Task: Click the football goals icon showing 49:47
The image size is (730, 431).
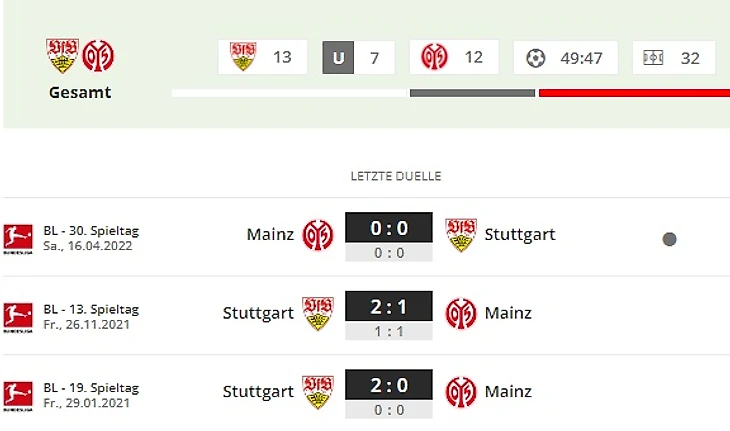Action: [x=536, y=58]
